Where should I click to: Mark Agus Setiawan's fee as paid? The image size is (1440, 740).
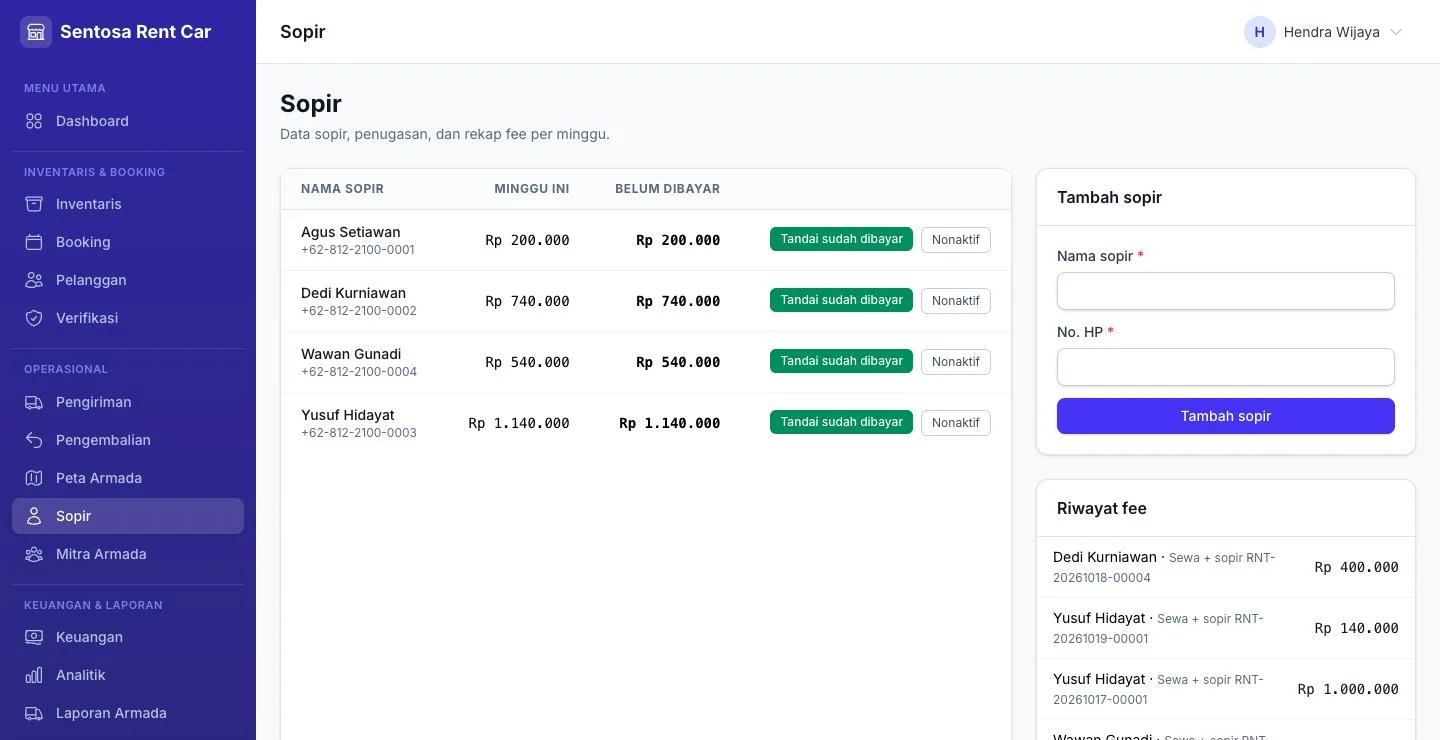click(841, 239)
